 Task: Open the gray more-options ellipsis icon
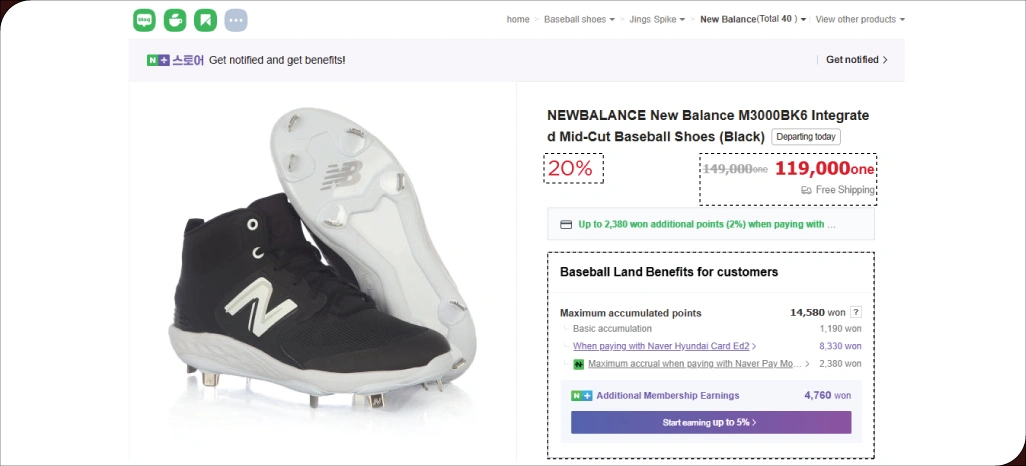(x=236, y=19)
